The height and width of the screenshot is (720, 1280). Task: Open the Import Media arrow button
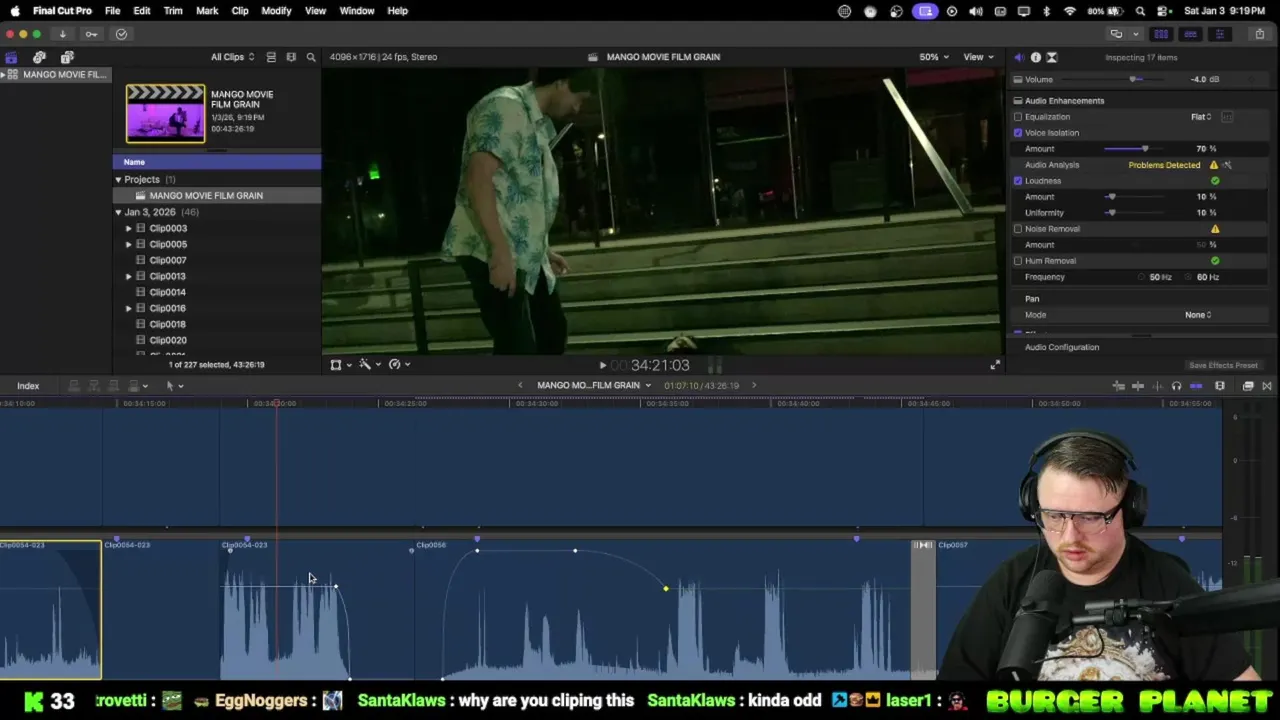click(x=62, y=34)
